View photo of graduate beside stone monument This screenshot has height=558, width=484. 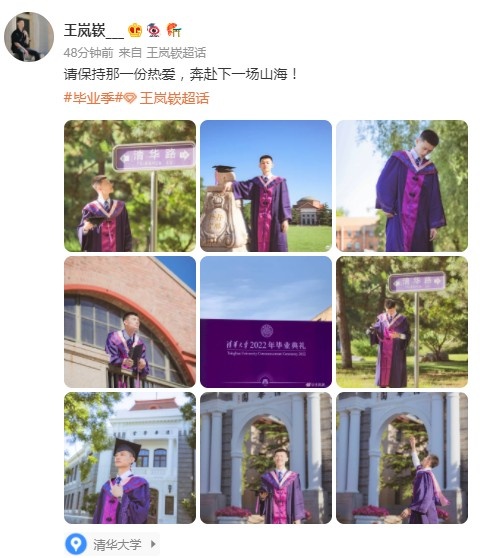tap(266, 186)
